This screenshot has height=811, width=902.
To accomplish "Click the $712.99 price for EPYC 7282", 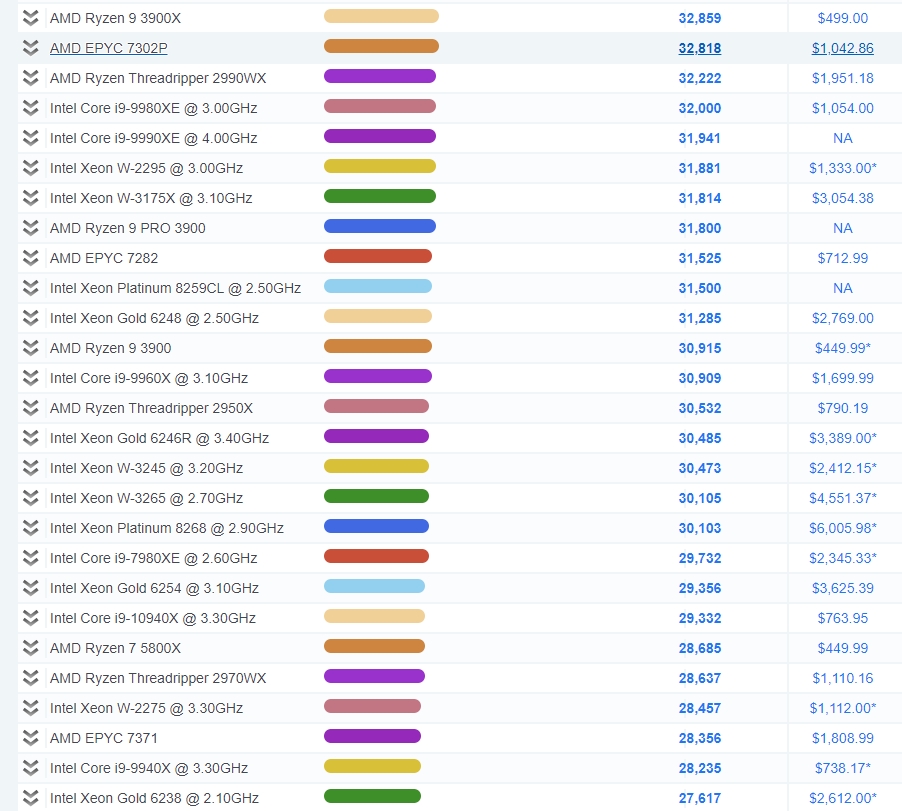I will point(843,258).
